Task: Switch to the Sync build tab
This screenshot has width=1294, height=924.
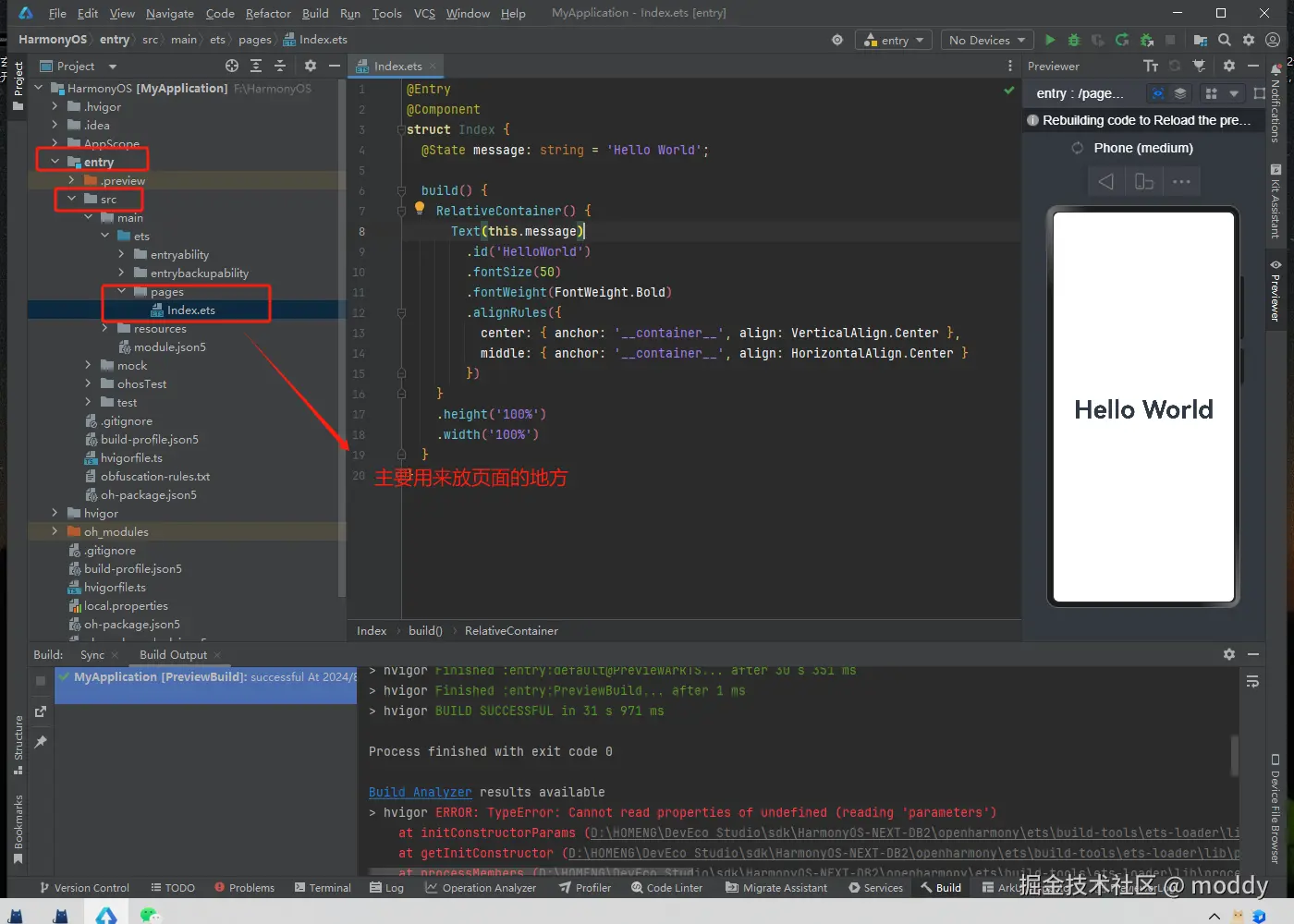Action: [92, 655]
